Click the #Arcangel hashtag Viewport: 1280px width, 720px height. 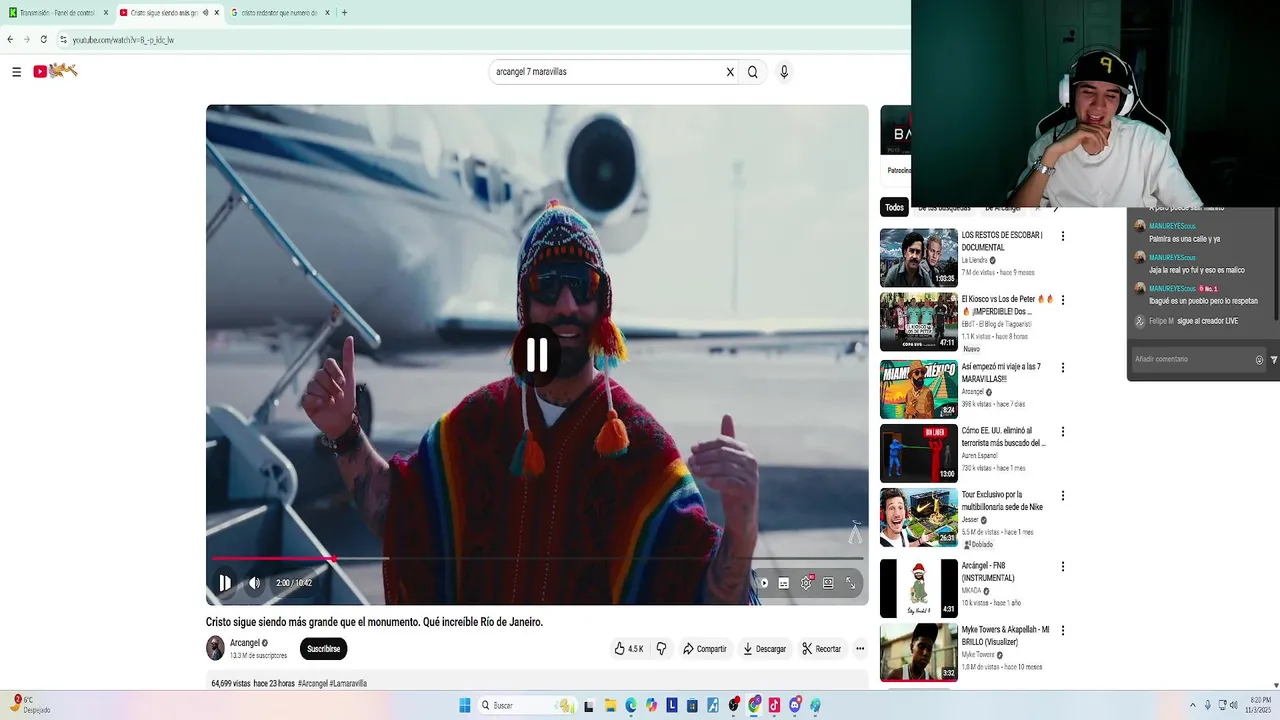tap(312, 684)
